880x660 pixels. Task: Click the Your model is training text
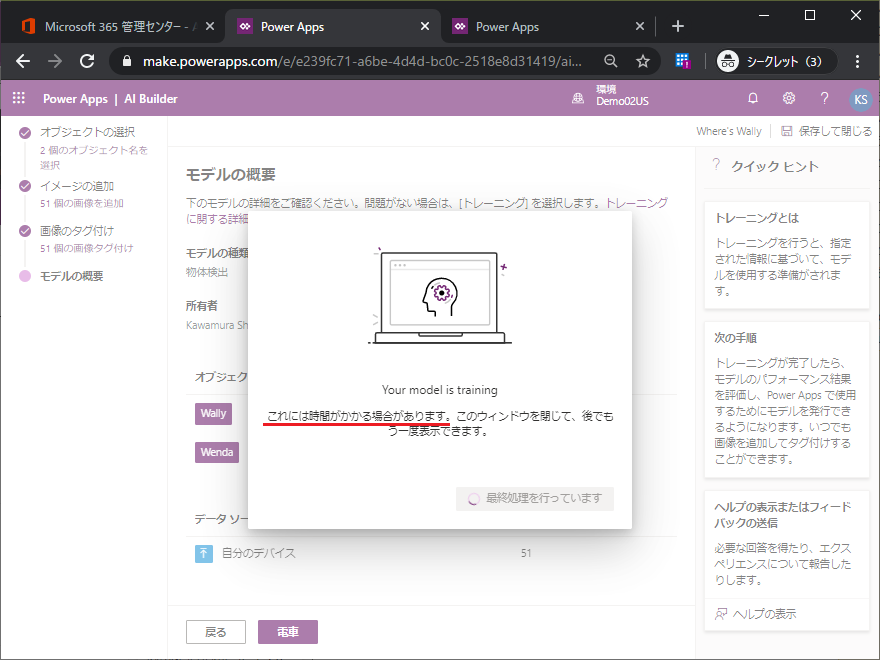pyautogui.click(x=439, y=390)
